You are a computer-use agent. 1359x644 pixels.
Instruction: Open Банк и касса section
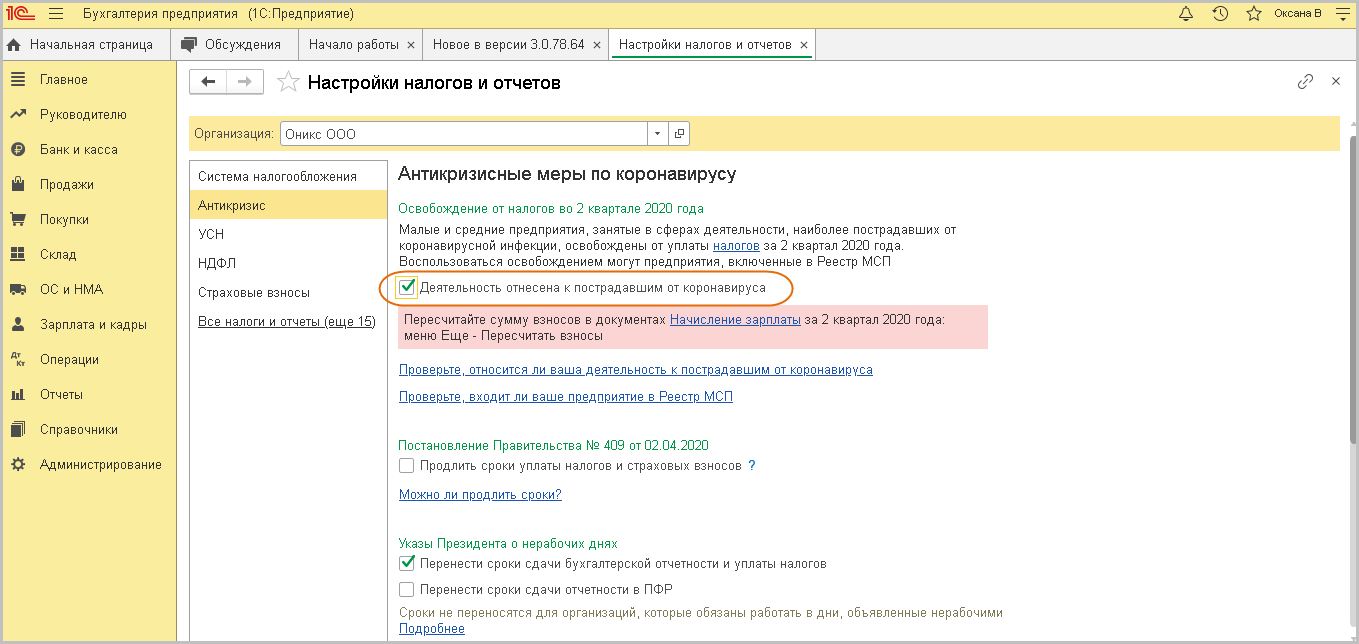pyautogui.click(x=88, y=150)
